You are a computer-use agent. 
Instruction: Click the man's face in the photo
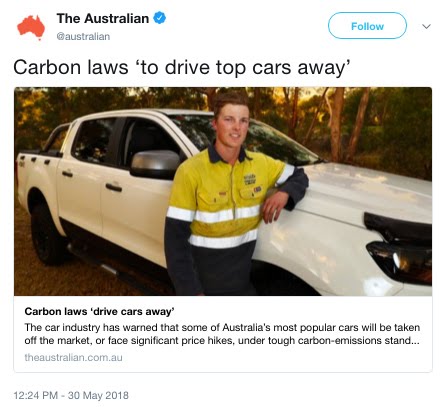pyautogui.click(x=232, y=123)
